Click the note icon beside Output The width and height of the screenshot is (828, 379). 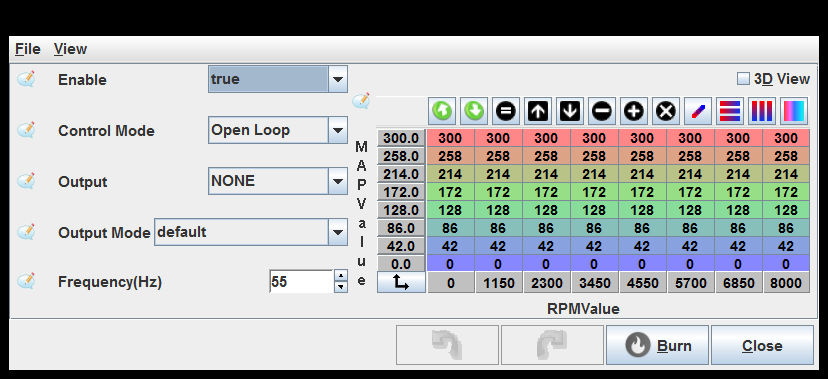click(26, 181)
